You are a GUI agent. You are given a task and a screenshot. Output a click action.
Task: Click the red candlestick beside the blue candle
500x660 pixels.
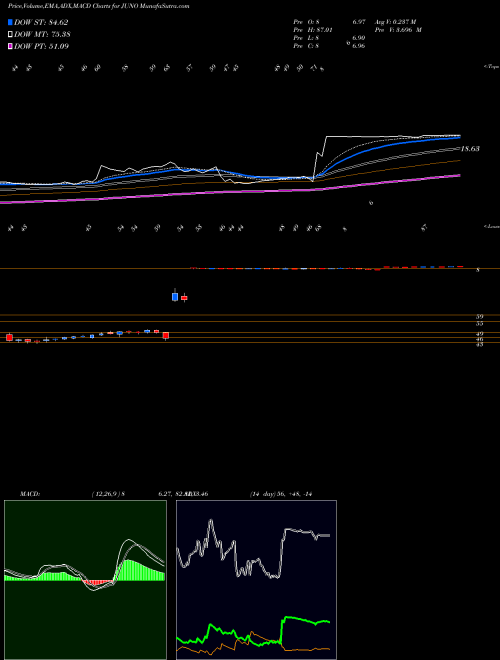[184, 298]
